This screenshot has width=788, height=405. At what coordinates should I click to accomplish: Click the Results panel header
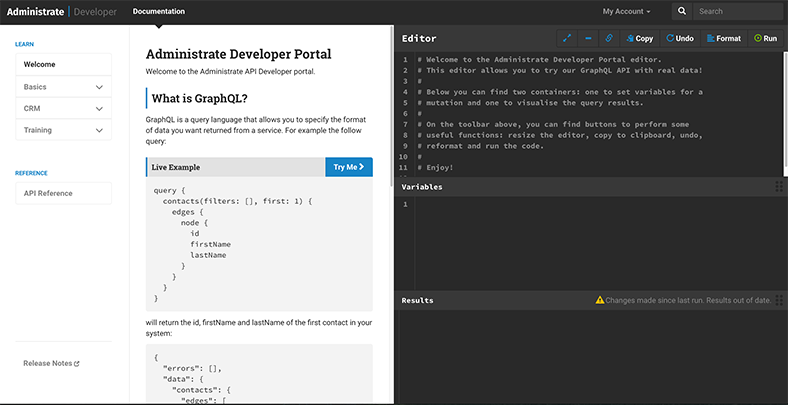click(x=590, y=300)
